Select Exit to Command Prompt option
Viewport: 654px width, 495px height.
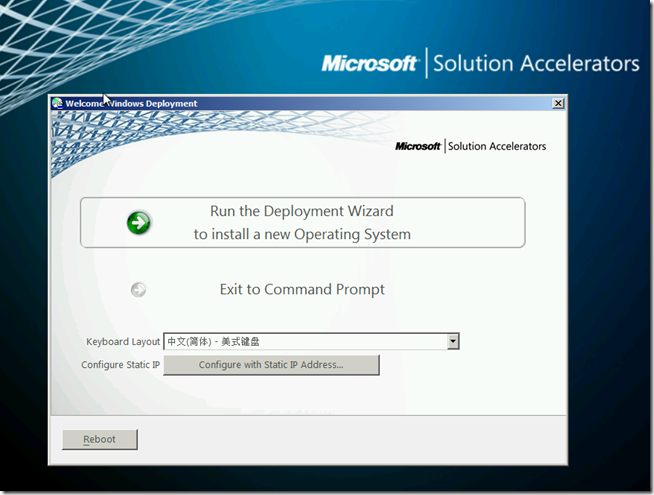(302, 289)
